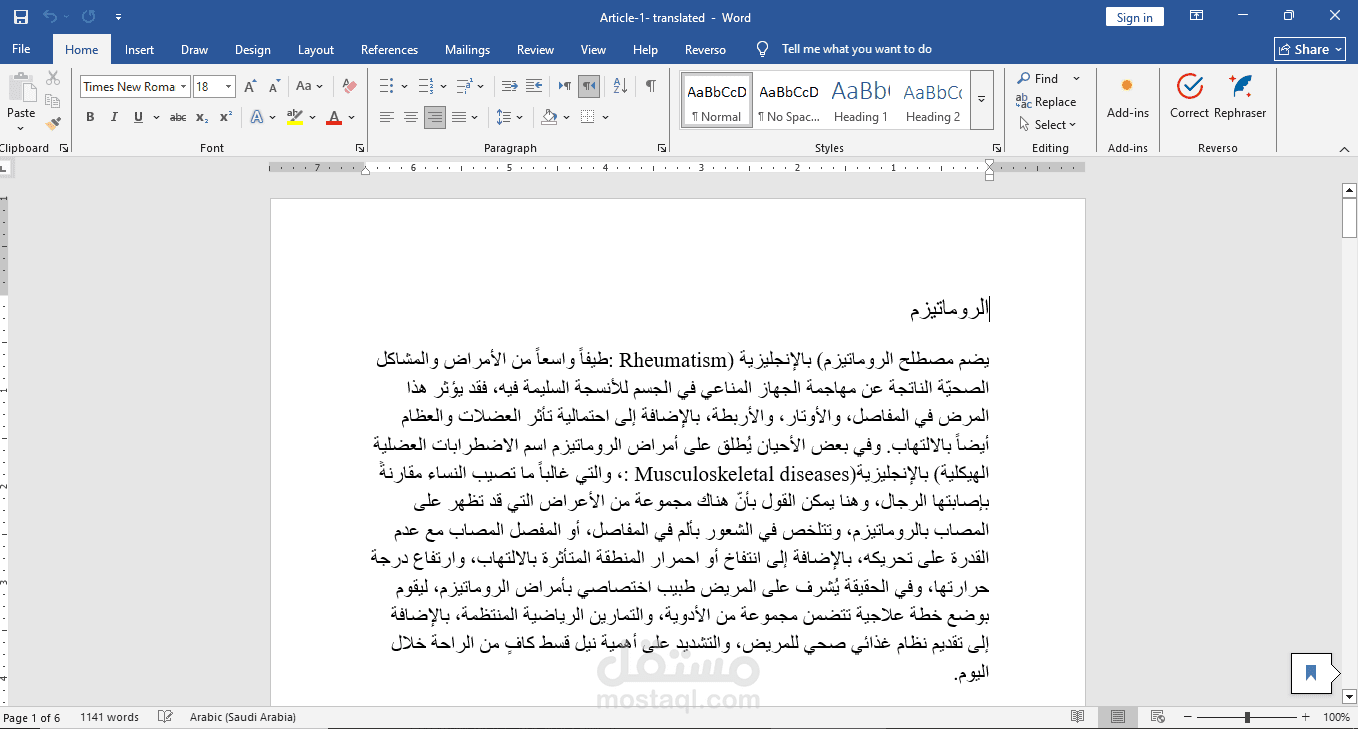1358x729 pixels.
Task: Switch to Read Mode view in status bar
Action: (1077, 717)
